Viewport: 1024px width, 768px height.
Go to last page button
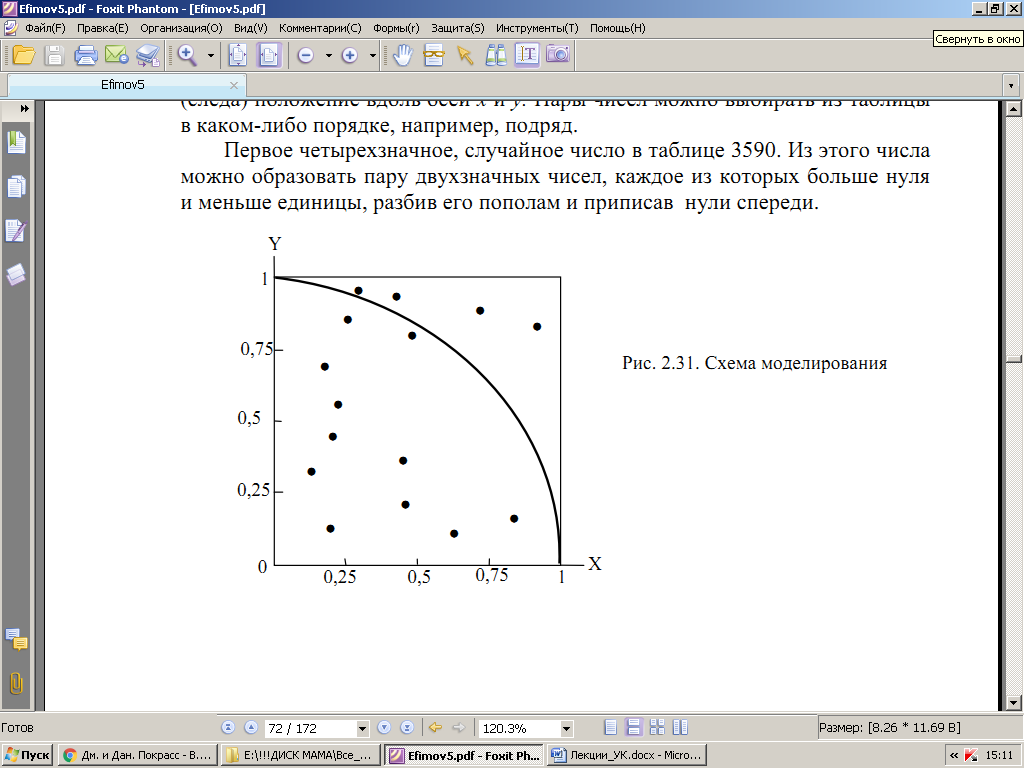click(x=407, y=728)
